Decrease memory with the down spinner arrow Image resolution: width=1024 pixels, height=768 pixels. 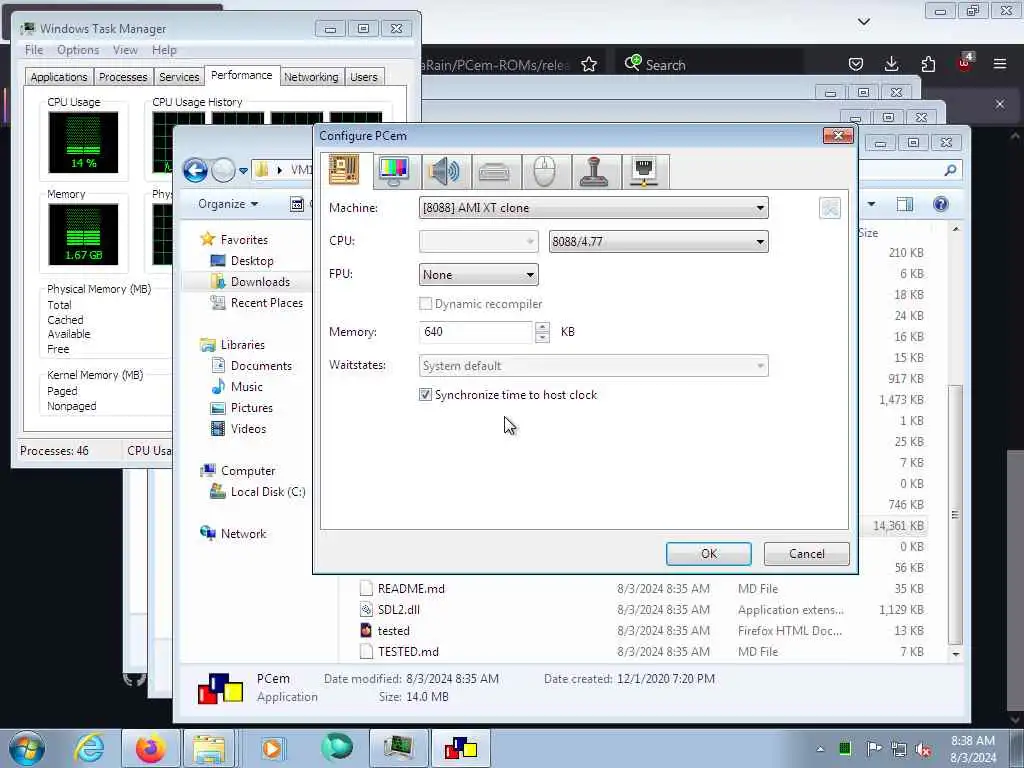(542, 338)
